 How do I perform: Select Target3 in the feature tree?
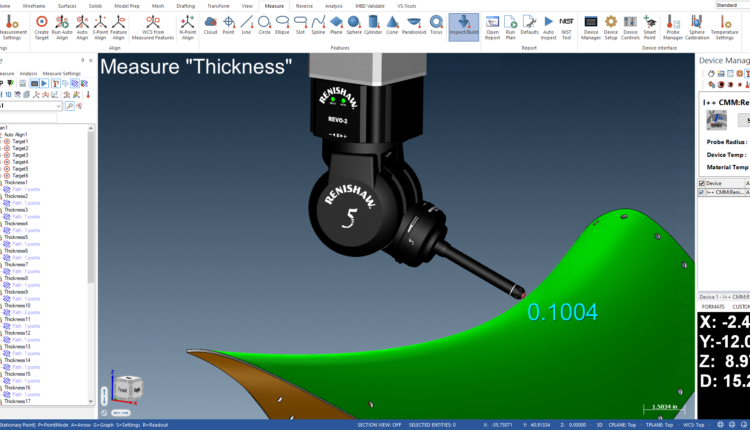coord(20,155)
